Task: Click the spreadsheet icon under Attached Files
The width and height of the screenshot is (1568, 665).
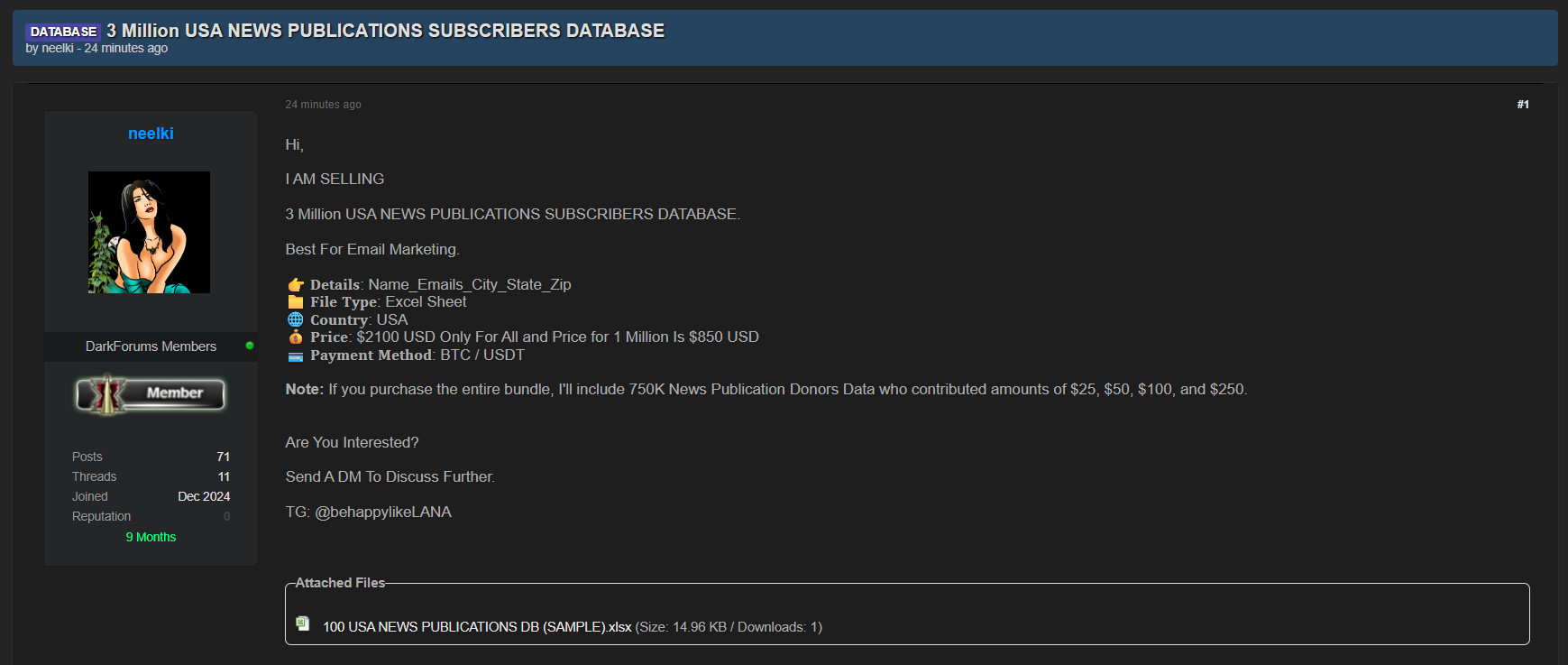Action: coord(303,623)
